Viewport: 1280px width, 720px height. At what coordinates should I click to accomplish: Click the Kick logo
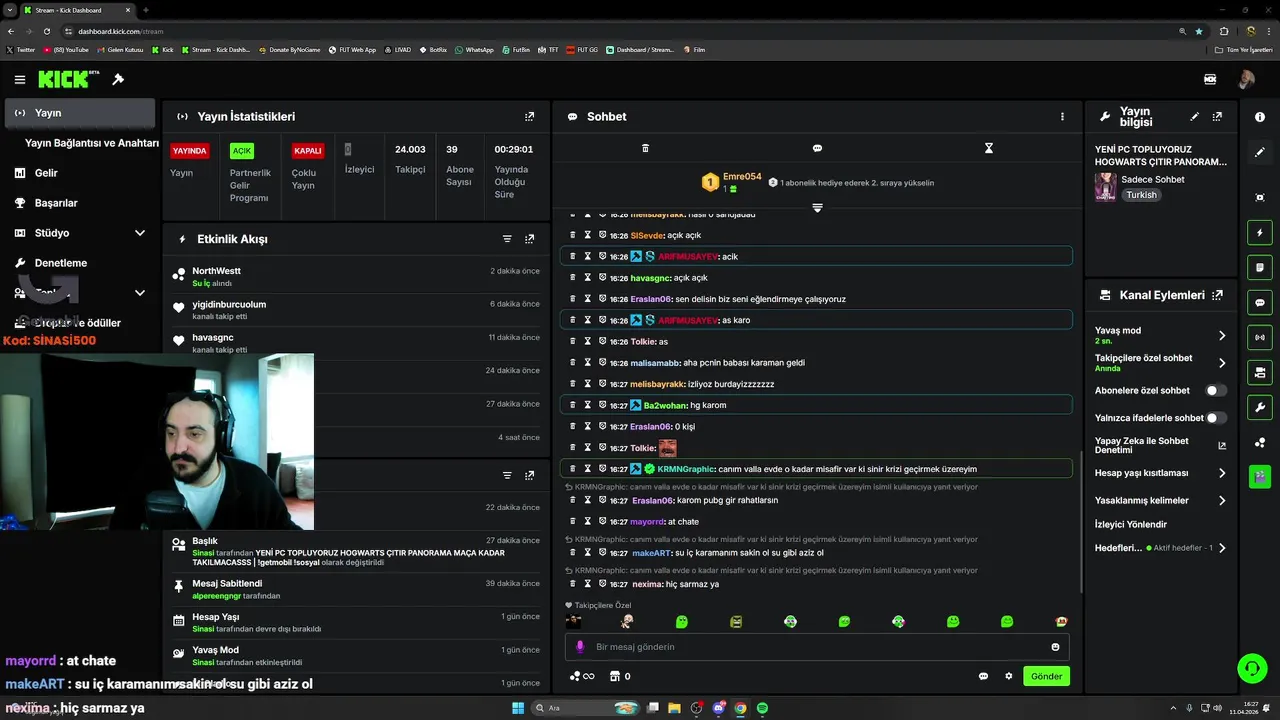tap(68, 79)
